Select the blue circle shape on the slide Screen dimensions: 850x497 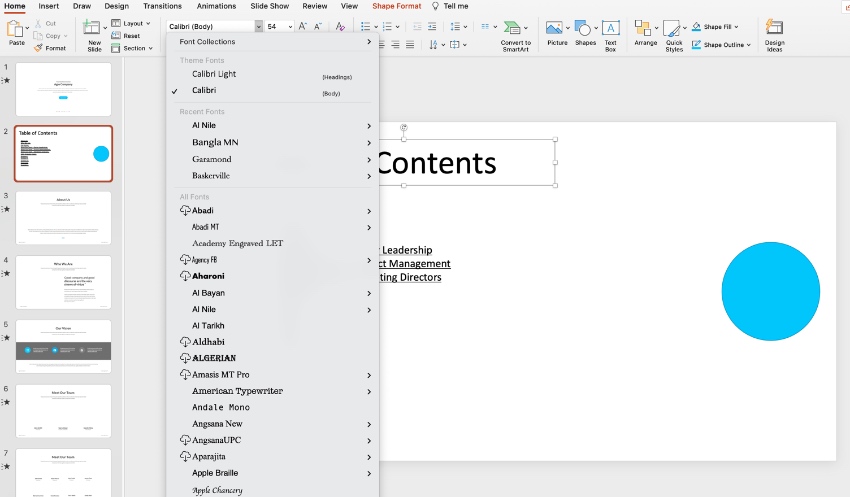point(770,292)
